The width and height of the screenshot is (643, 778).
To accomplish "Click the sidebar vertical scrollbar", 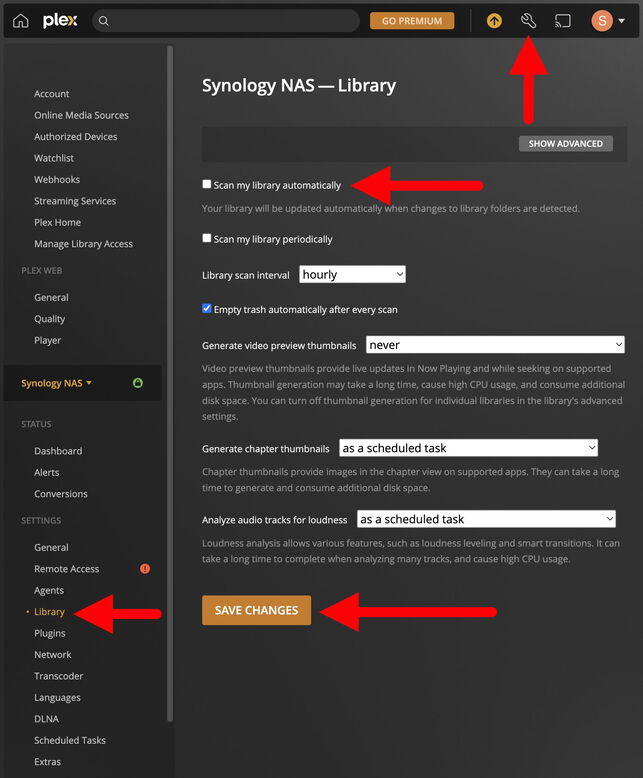I will pos(170,384).
